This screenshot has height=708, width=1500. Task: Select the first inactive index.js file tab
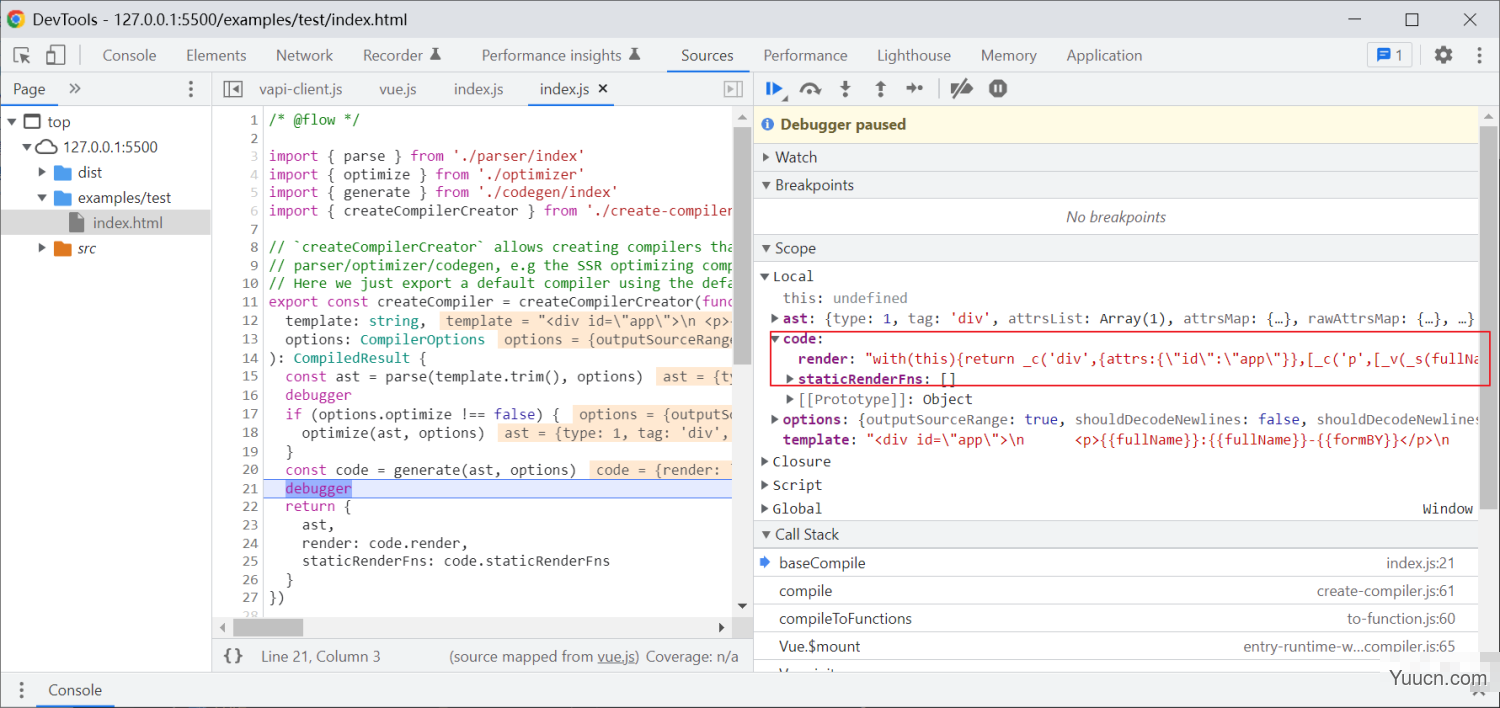point(478,89)
